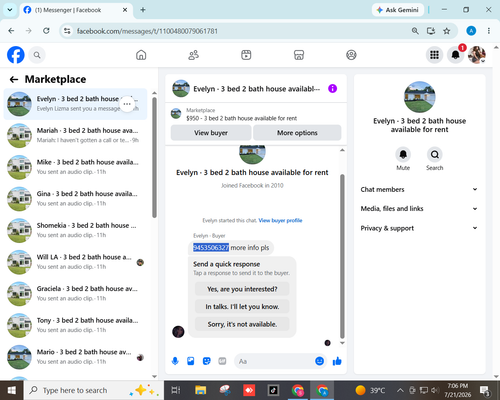Open Windows notification center icon
The image size is (500, 400).
pos(484,390)
